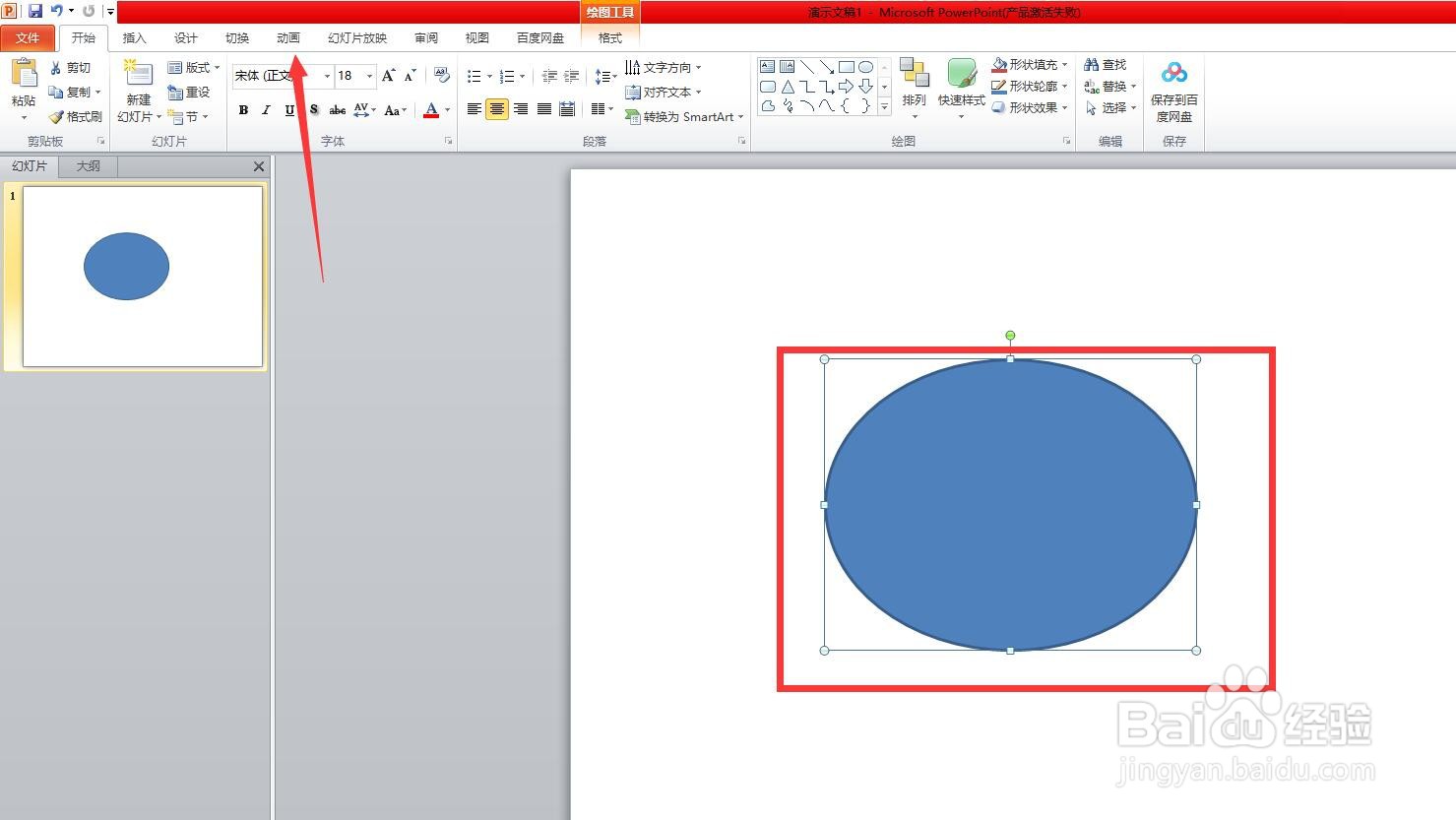
Task: Toggle text Shadow (S) formatting
Action: [313, 110]
